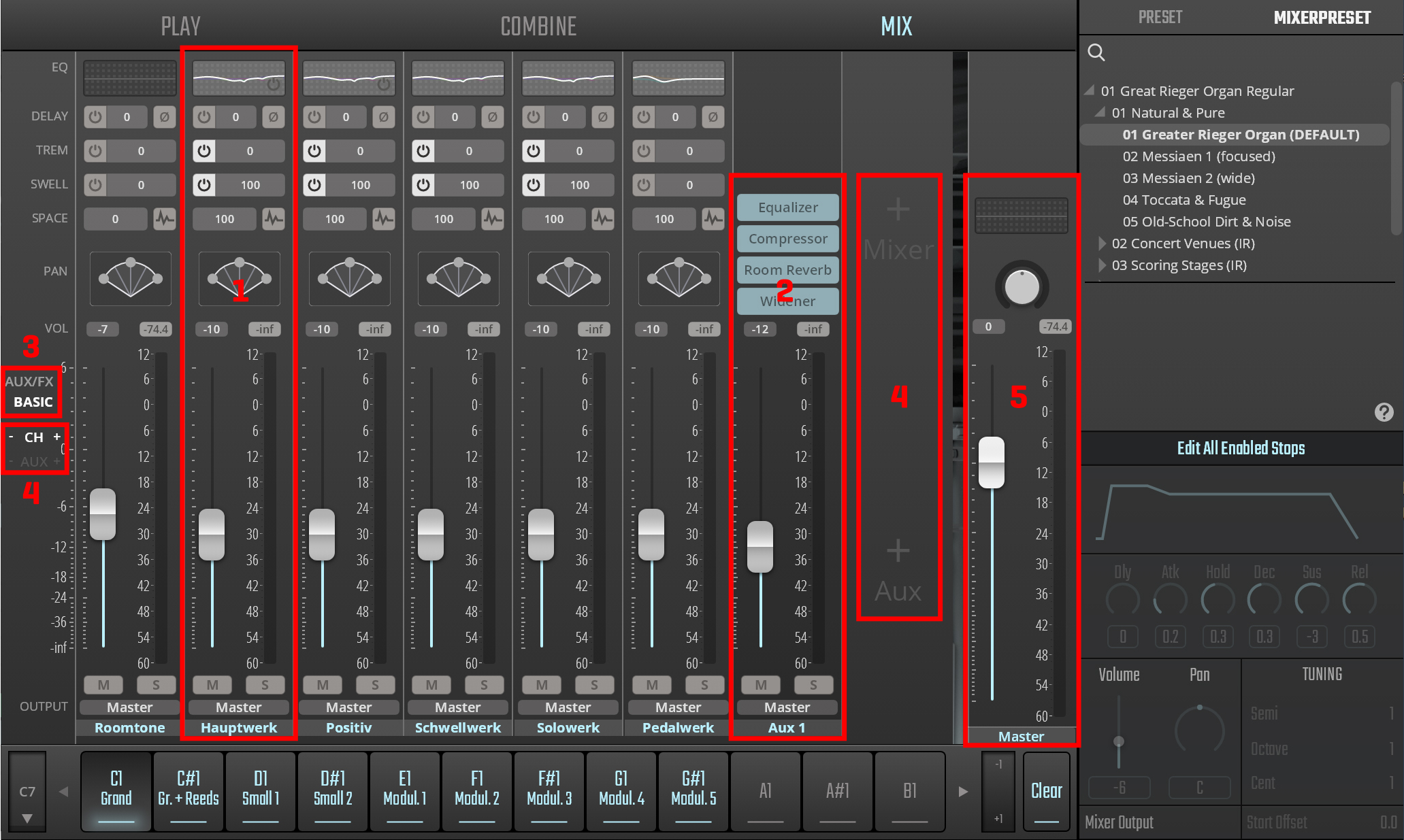Enable Roomtone delay power button

click(x=96, y=117)
